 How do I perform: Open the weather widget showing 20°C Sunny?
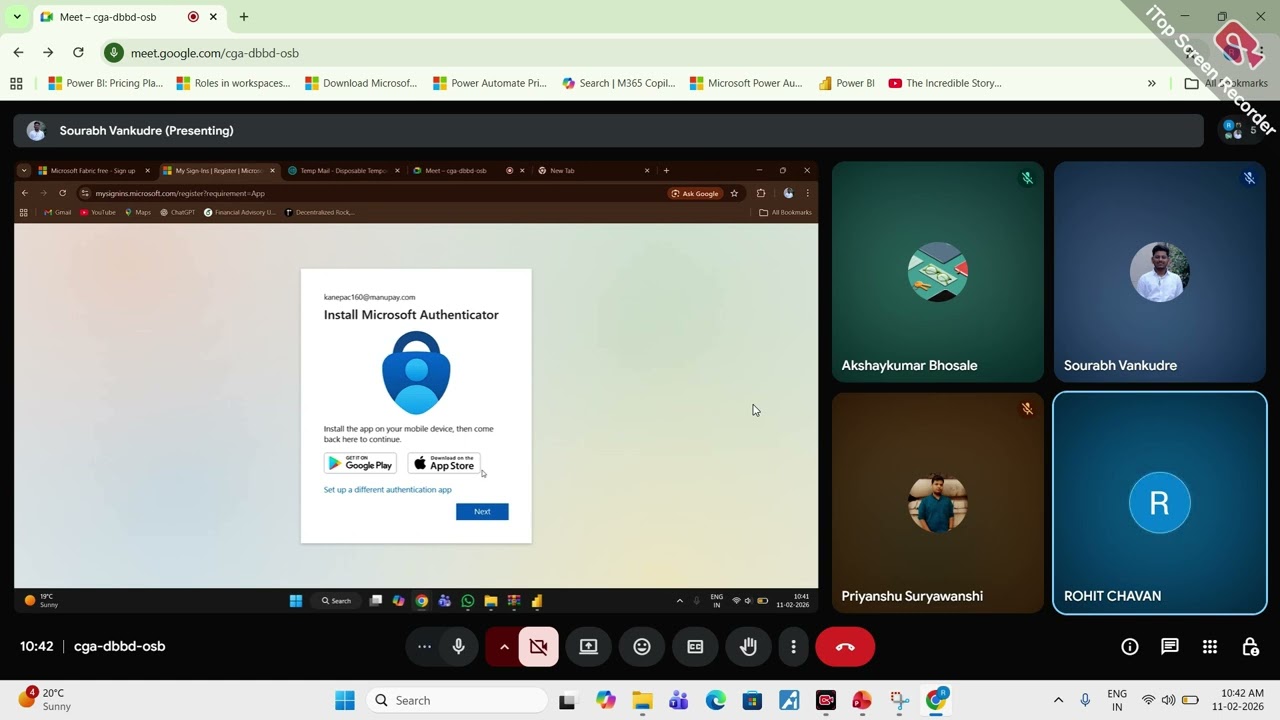point(45,699)
